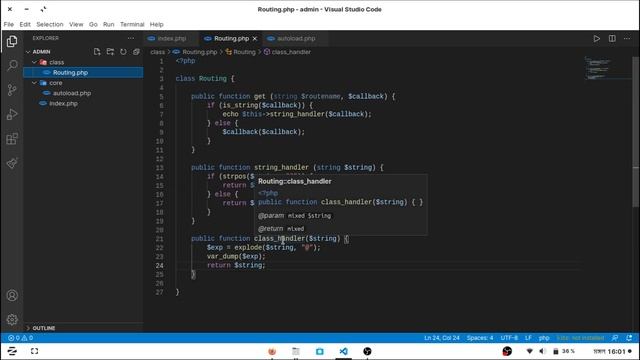Click the errors and warnings status indicator
The height and width of the screenshot is (360, 640).
(20, 338)
